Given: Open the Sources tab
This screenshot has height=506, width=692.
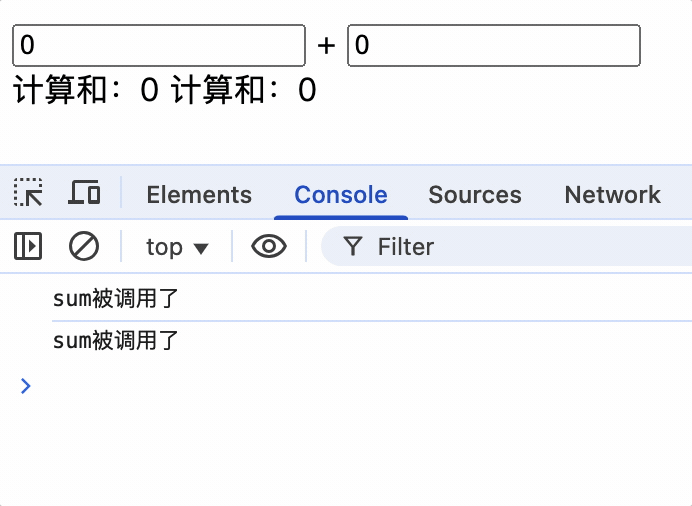Looking at the screenshot, I should (474, 194).
